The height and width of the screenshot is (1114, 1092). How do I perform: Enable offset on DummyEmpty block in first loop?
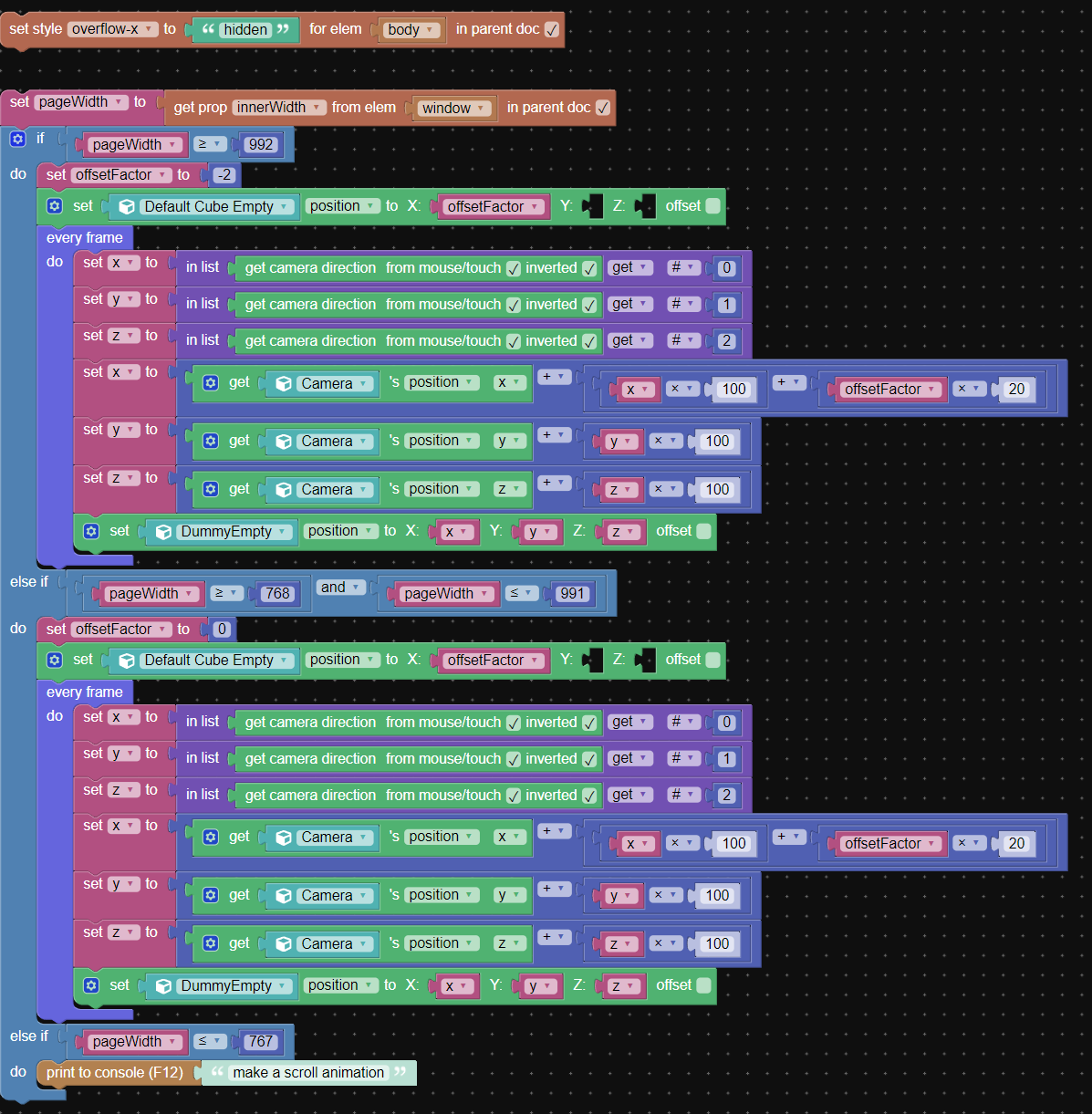pyautogui.click(x=704, y=531)
